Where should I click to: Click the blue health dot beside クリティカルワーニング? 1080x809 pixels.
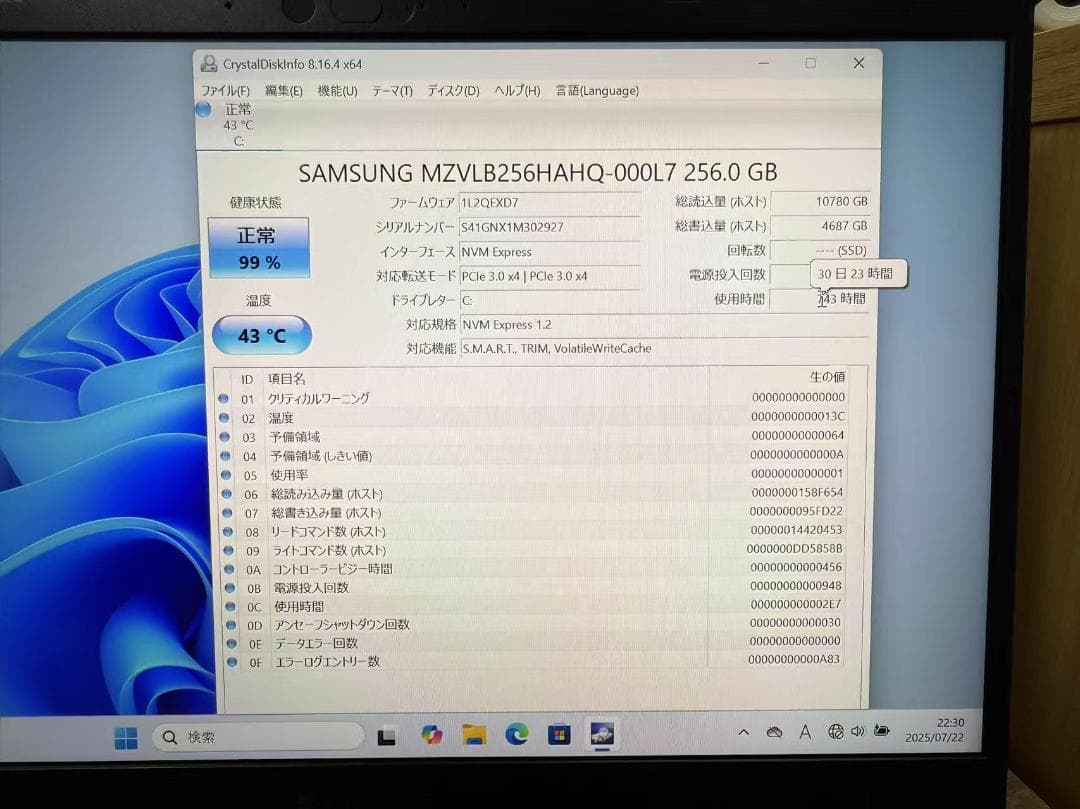pyautogui.click(x=224, y=399)
